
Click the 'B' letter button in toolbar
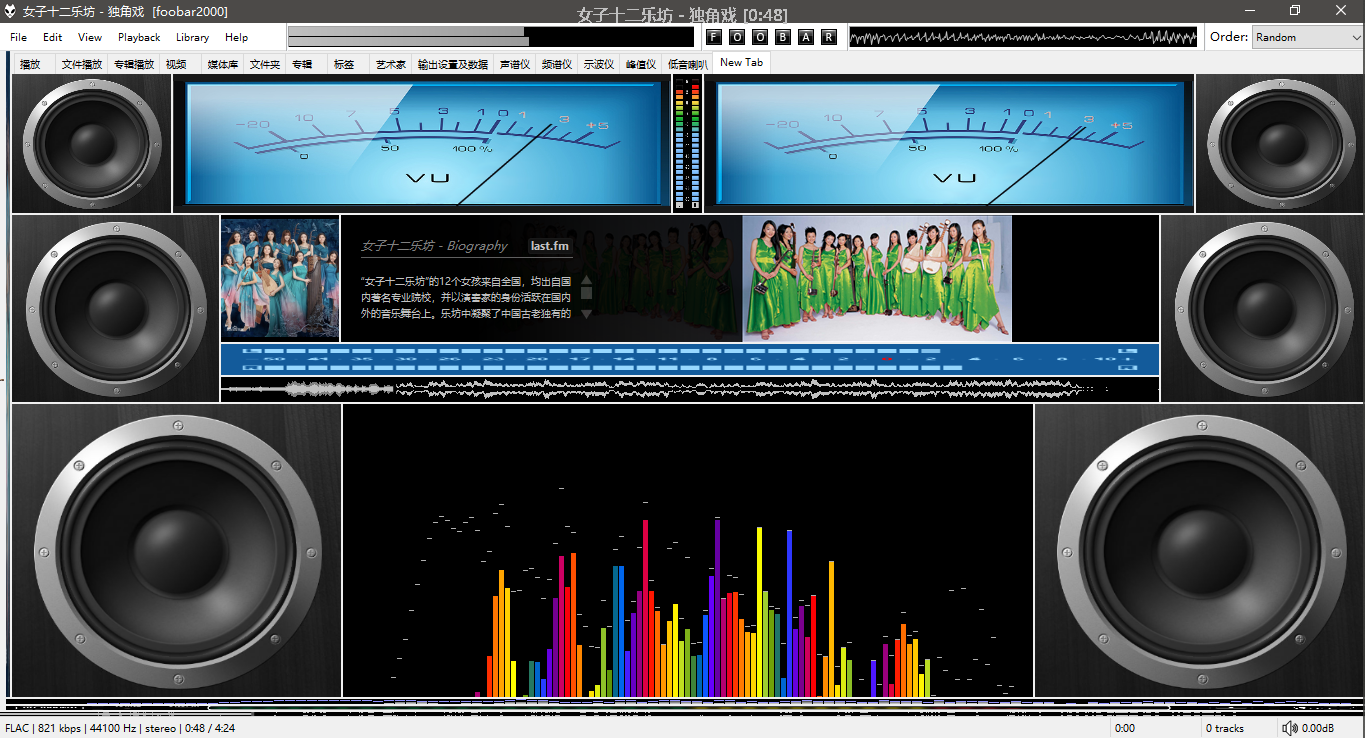pyautogui.click(x=783, y=37)
